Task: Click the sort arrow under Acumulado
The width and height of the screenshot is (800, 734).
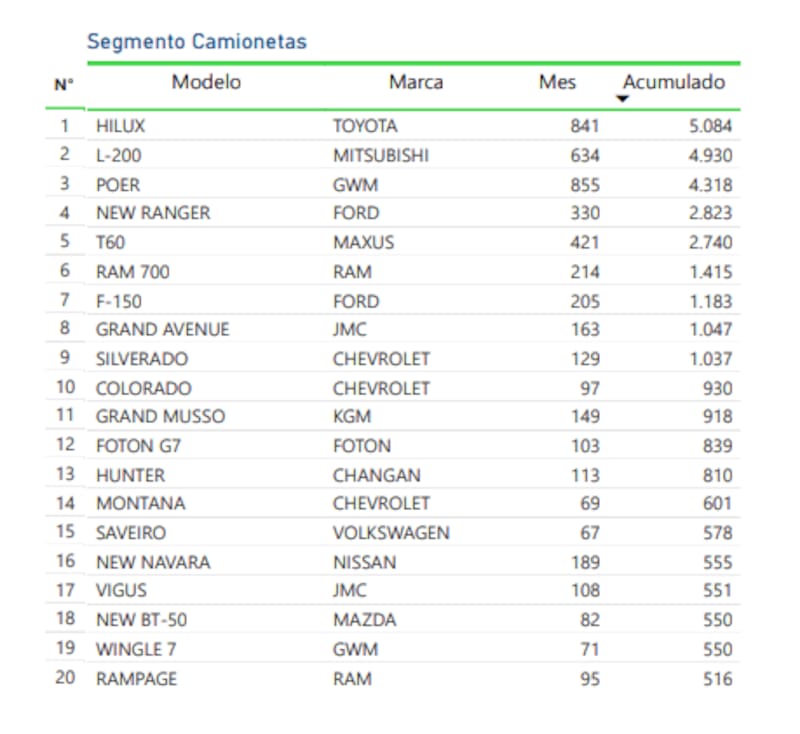Action: 622,99
